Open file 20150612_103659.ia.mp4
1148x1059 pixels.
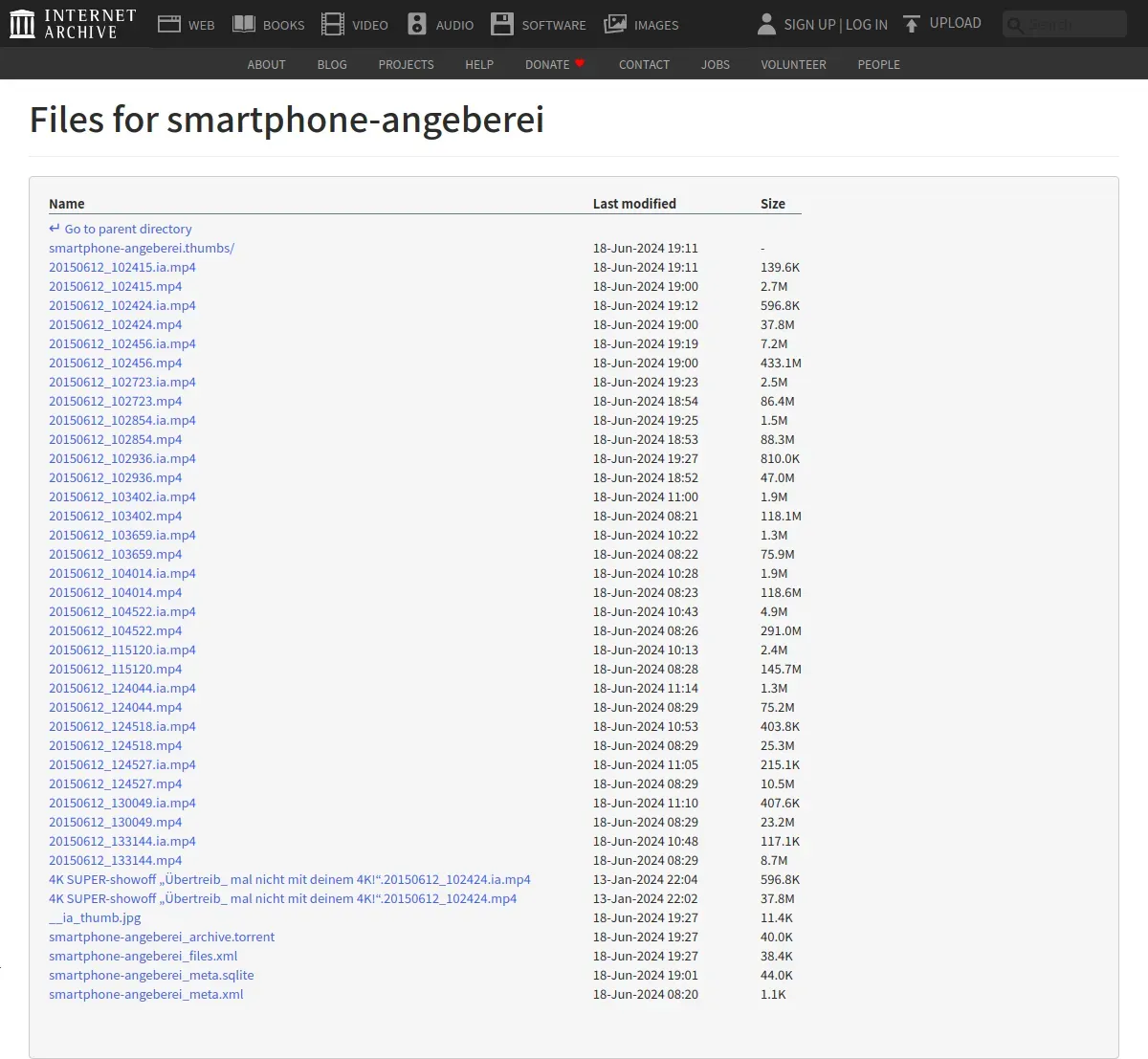point(122,535)
